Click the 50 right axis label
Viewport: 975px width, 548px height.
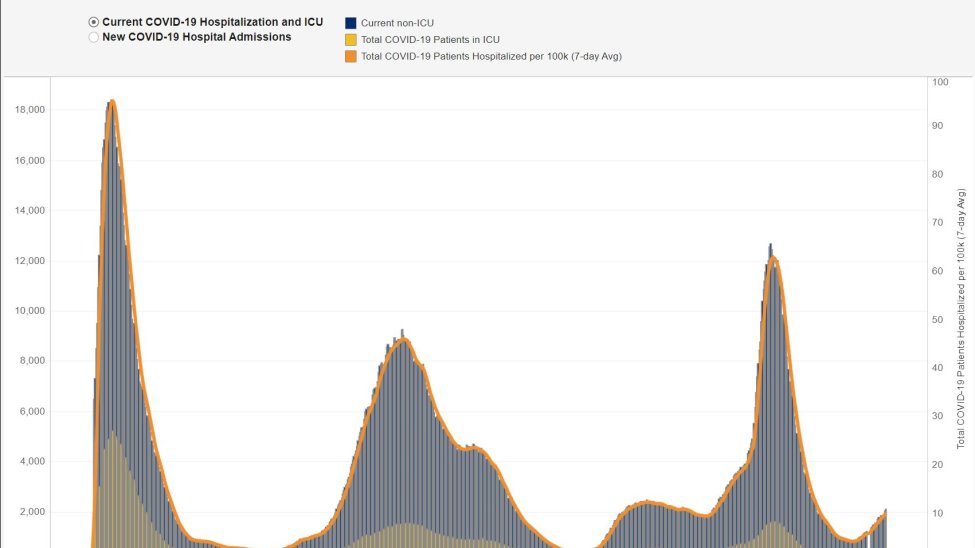[x=938, y=320]
